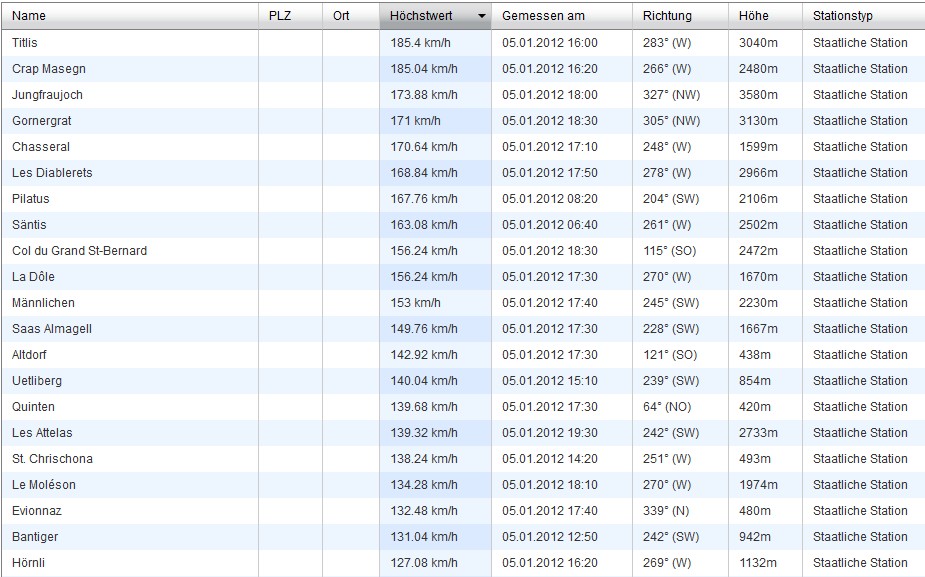
Task: Select the Uetliberg station row
Action: pos(36,381)
